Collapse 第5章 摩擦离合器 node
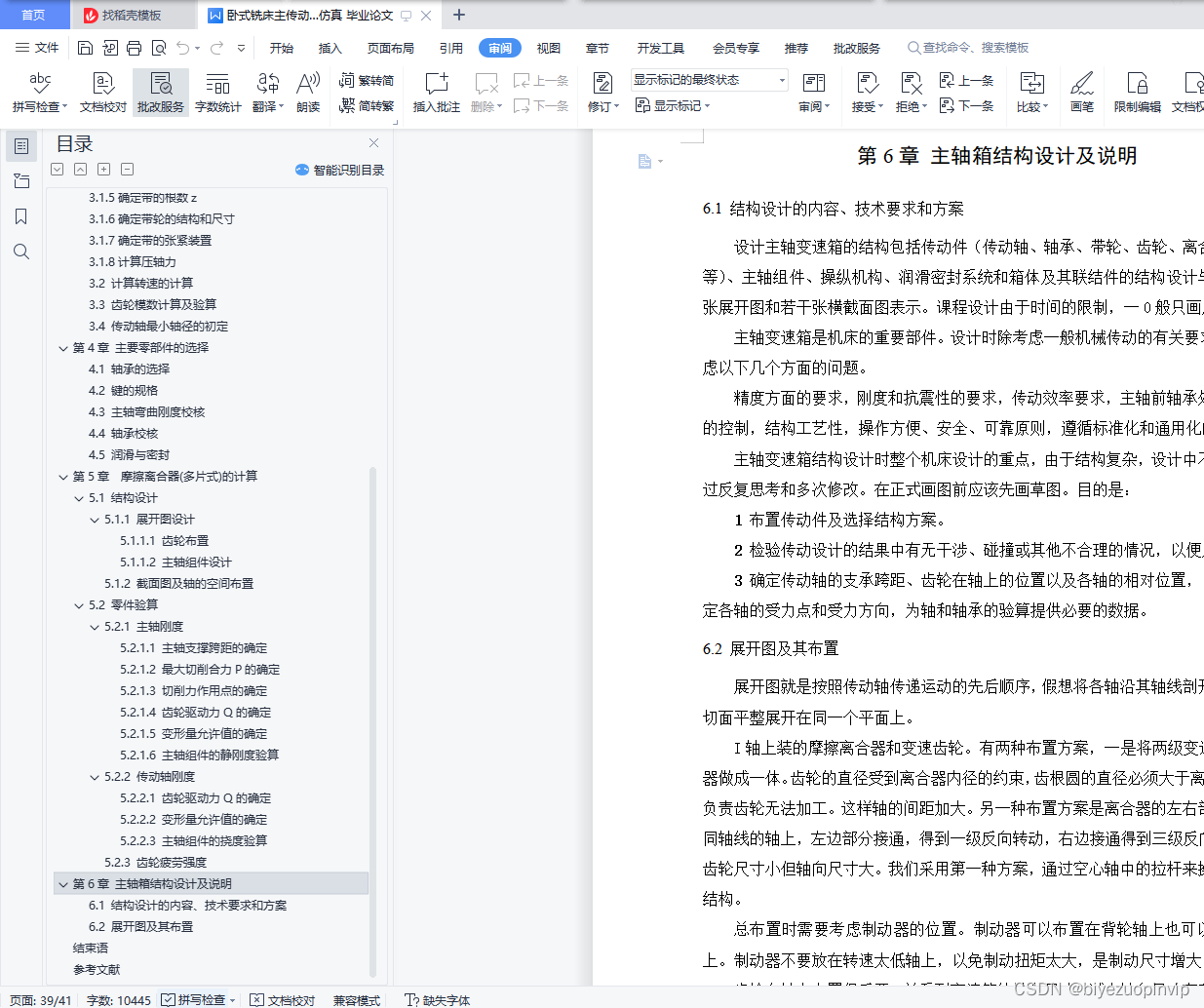The image size is (1204, 1008). tap(63, 477)
